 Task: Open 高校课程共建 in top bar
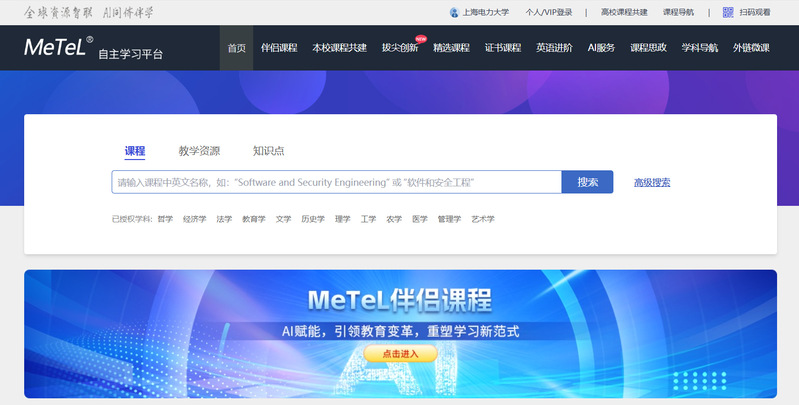point(624,13)
